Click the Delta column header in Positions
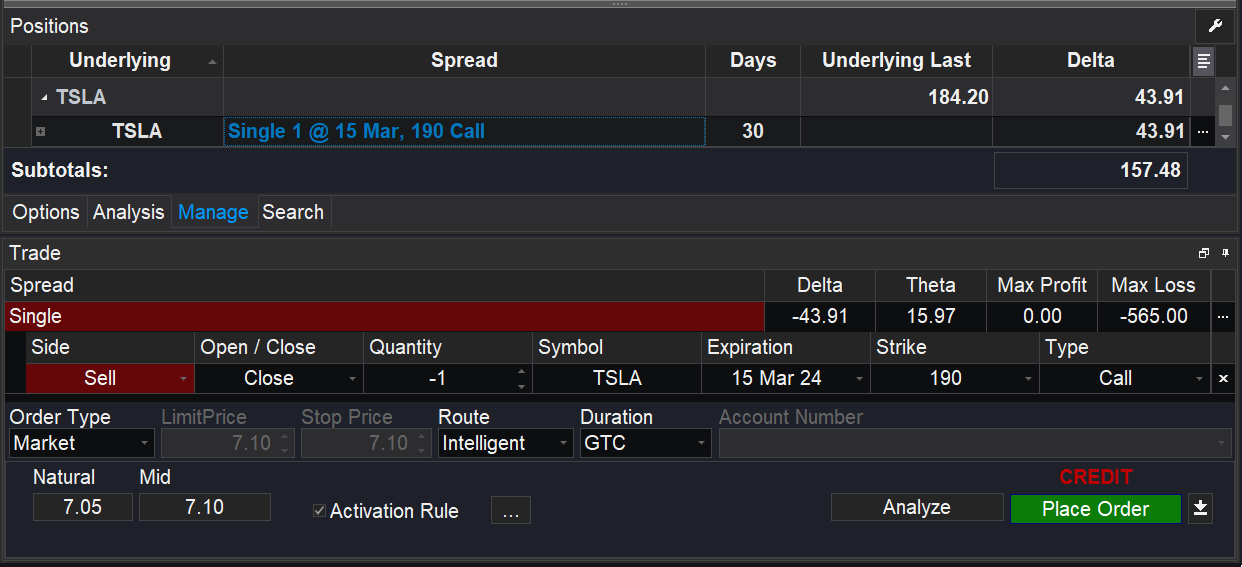 point(1091,61)
